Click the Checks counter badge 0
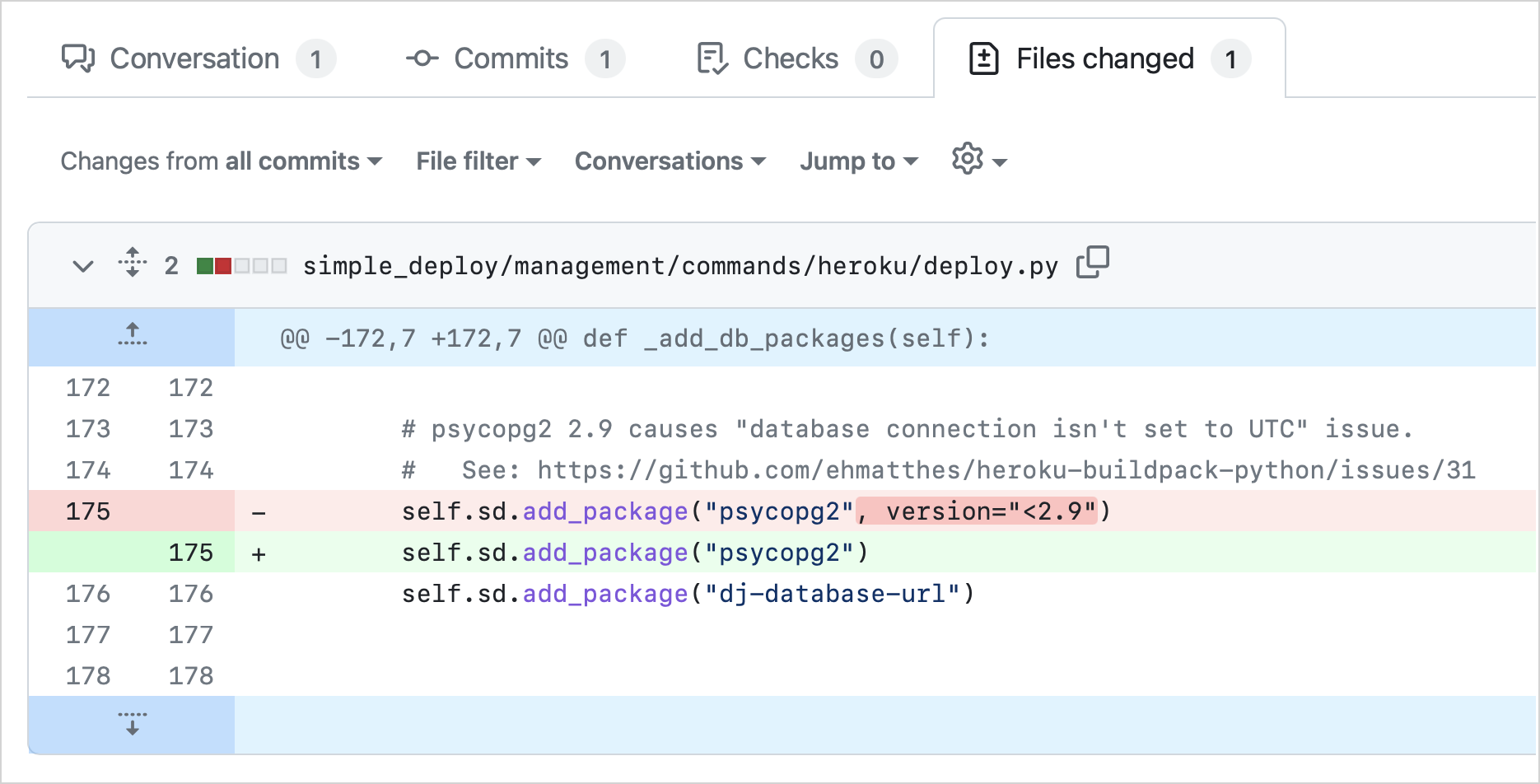This screenshot has height=784, width=1540. pyautogui.click(x=876, y=59)
